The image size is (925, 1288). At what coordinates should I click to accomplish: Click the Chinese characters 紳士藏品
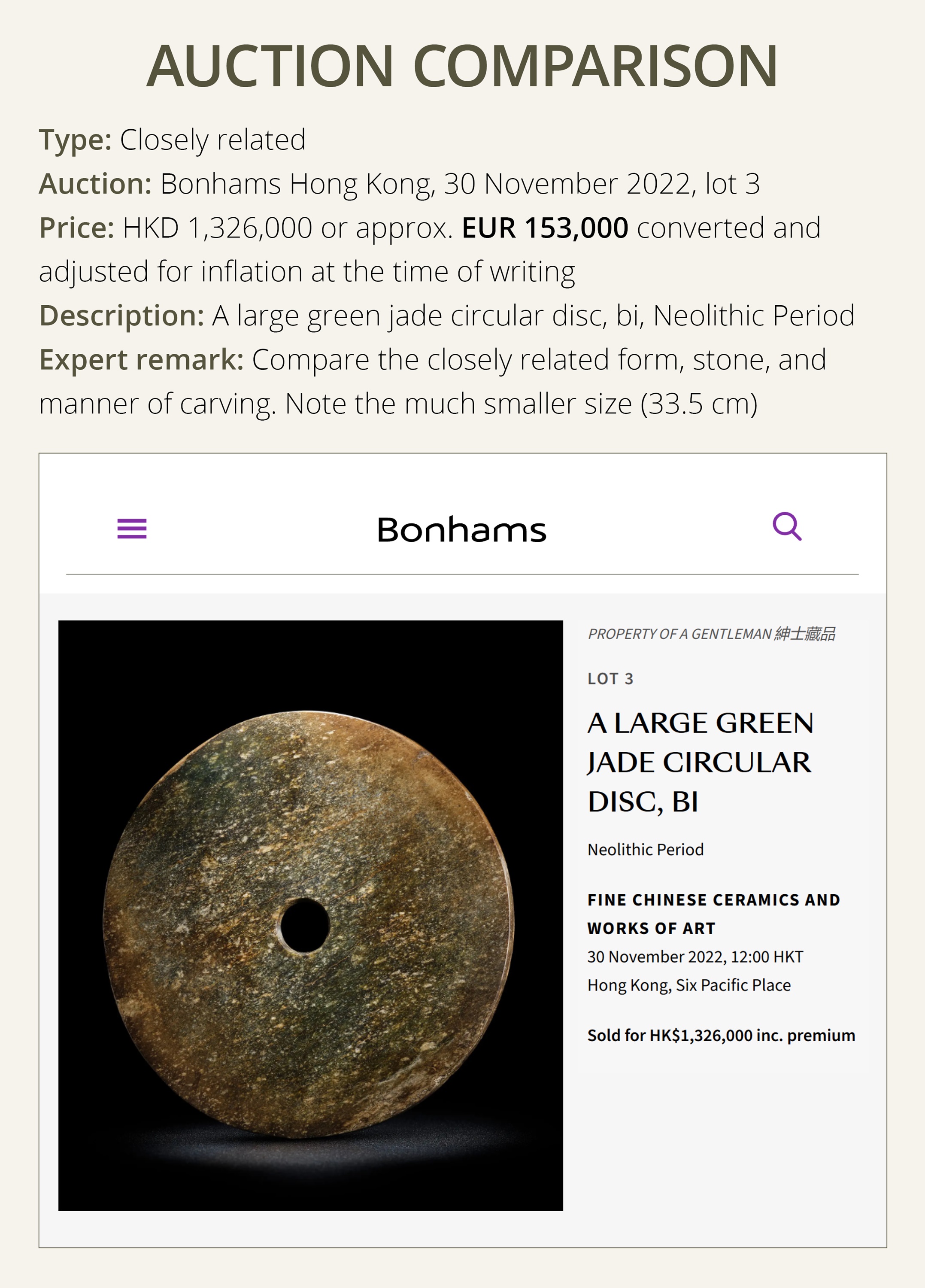tap(805, 634)
